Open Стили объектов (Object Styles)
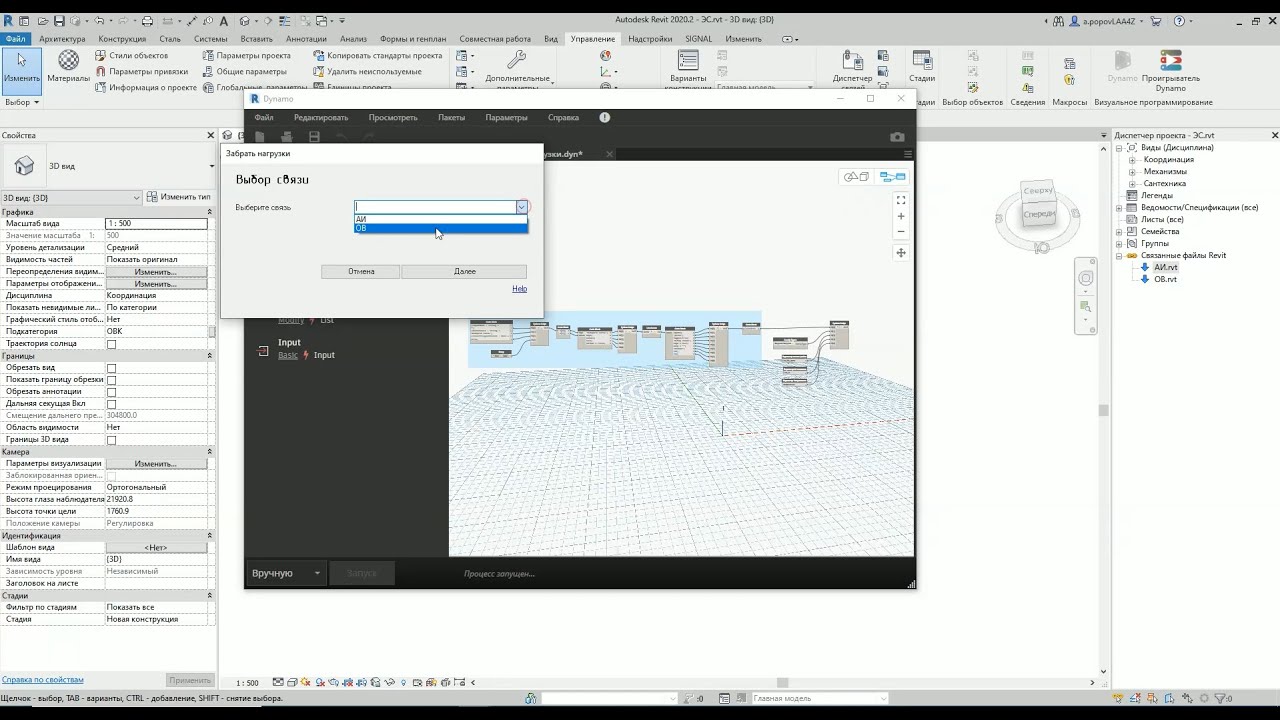The width and height of the screenshot is (1280, 720). tap(131, 56)
